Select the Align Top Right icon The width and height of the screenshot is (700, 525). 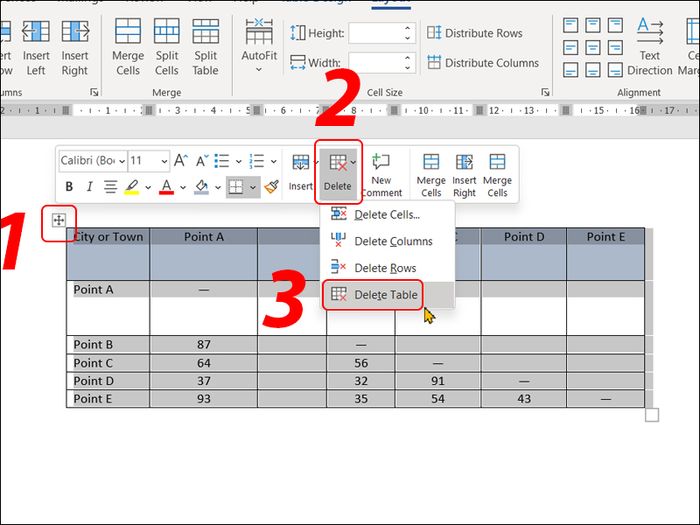[x=615, y=25]
